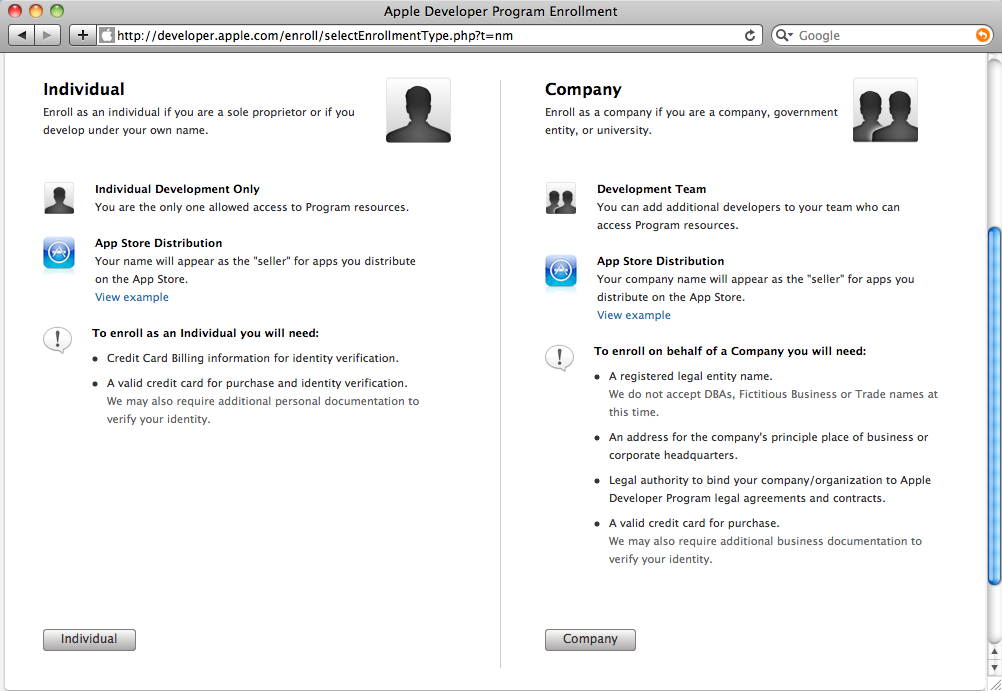The height and width of the screenshot is (691, 1002).
Task: Click 'Enroll as a company if you are a company' text
Action: coord(691,121)
